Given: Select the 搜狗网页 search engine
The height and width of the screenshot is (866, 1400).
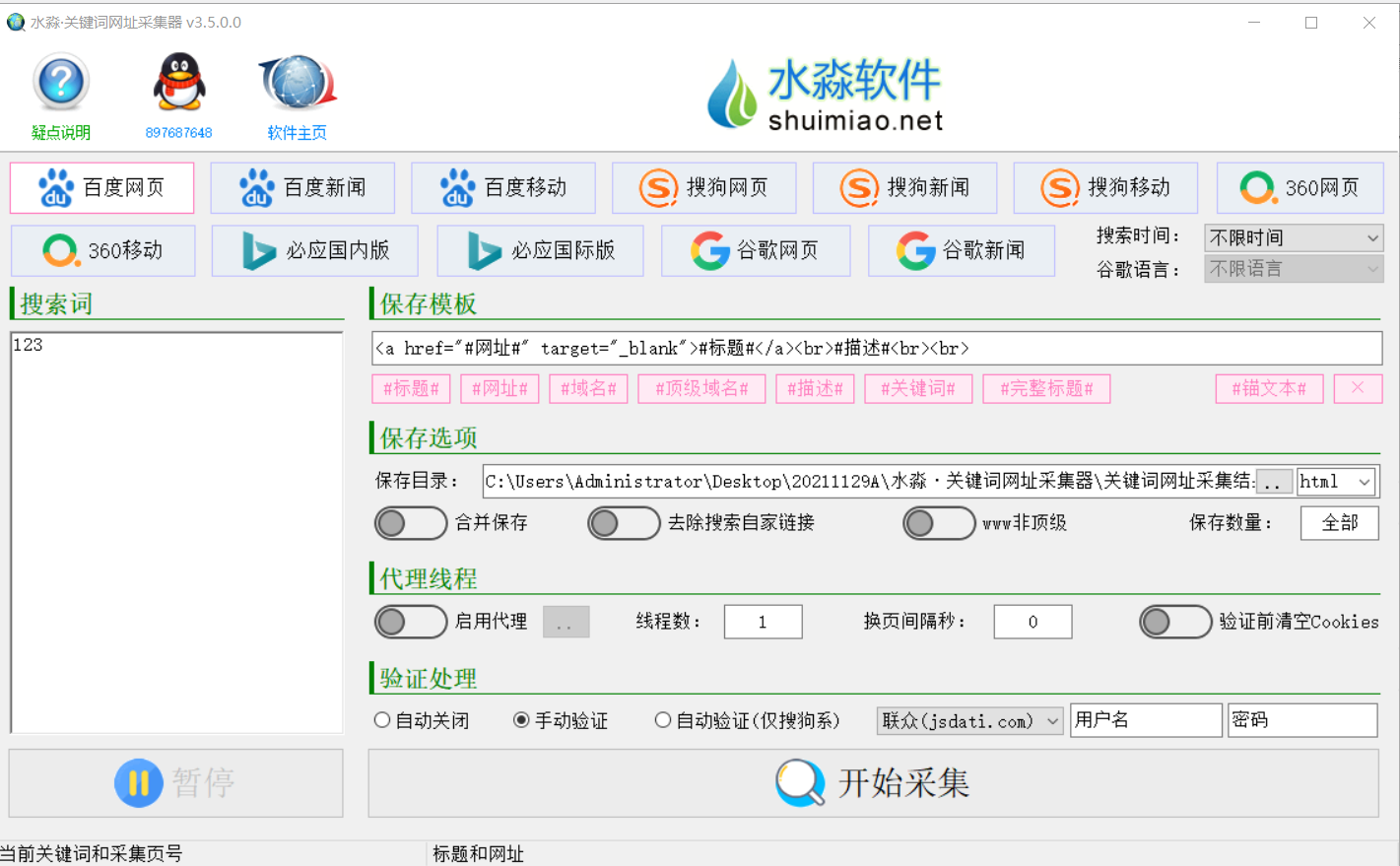Looking at the screenshot, I should tap(704, 188).
